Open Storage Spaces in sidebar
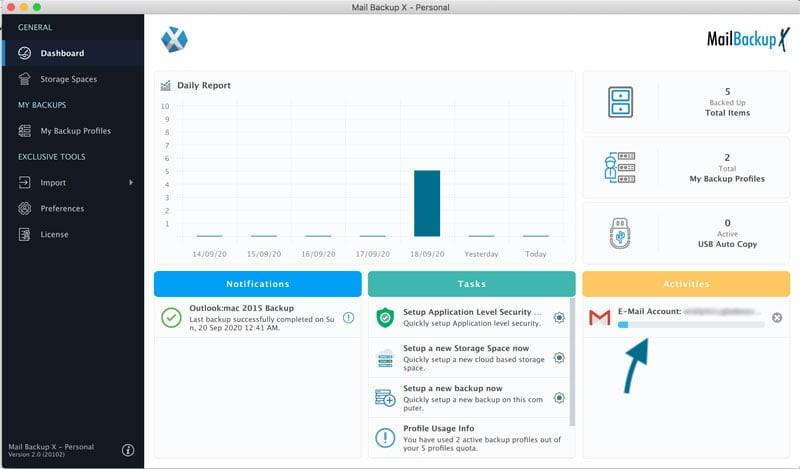Image resolution: width=800 pixels, height=469 pixels. pyautogui.click(x=73, y=79)
